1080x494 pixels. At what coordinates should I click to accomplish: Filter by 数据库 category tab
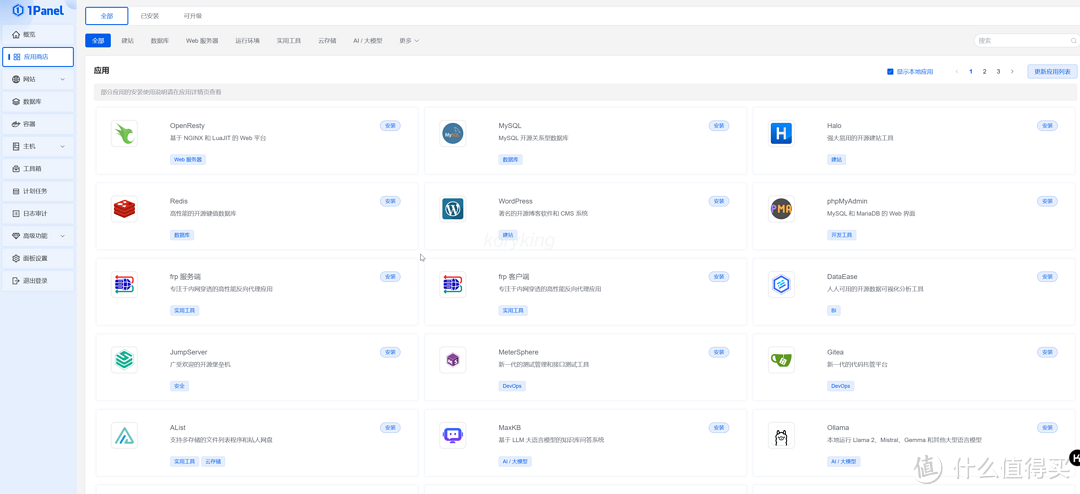coord(161,41)
